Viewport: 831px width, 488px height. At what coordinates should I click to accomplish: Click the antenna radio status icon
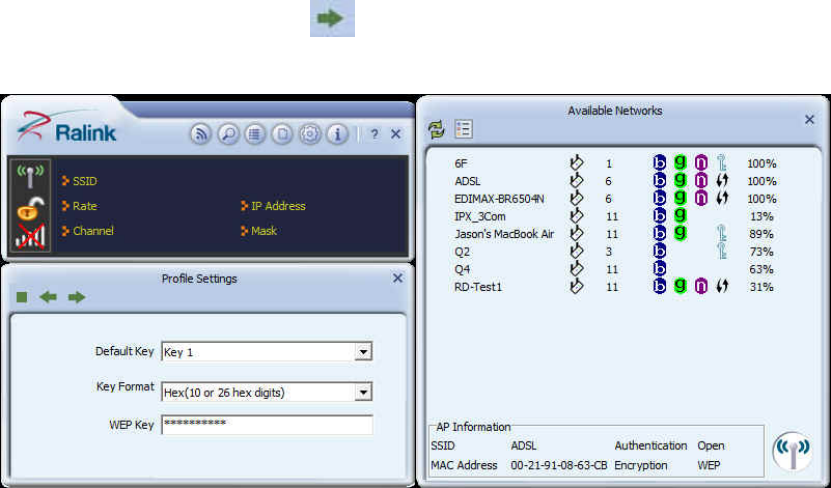[30, 176]
